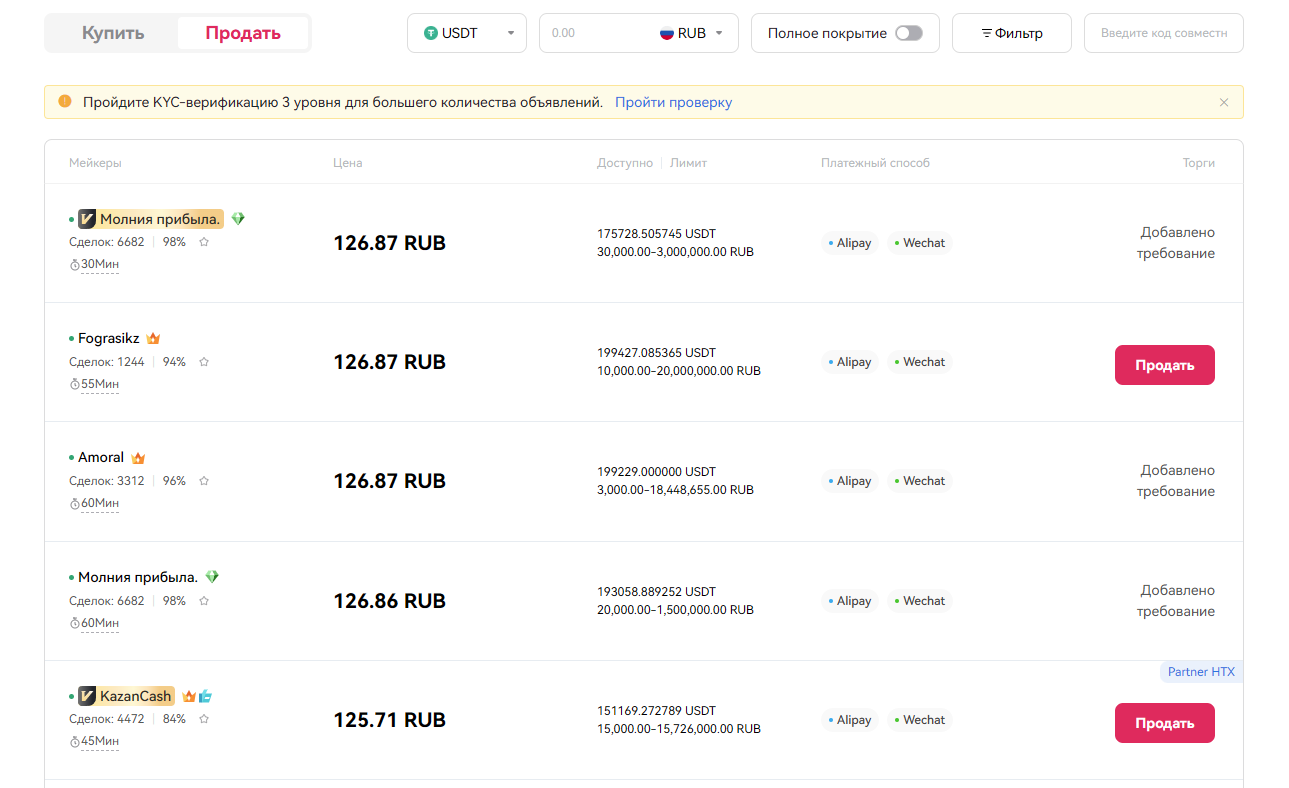Focus the Введите код совместн field
This screenshot has height=788, width=1289.
click(1163, 33)
